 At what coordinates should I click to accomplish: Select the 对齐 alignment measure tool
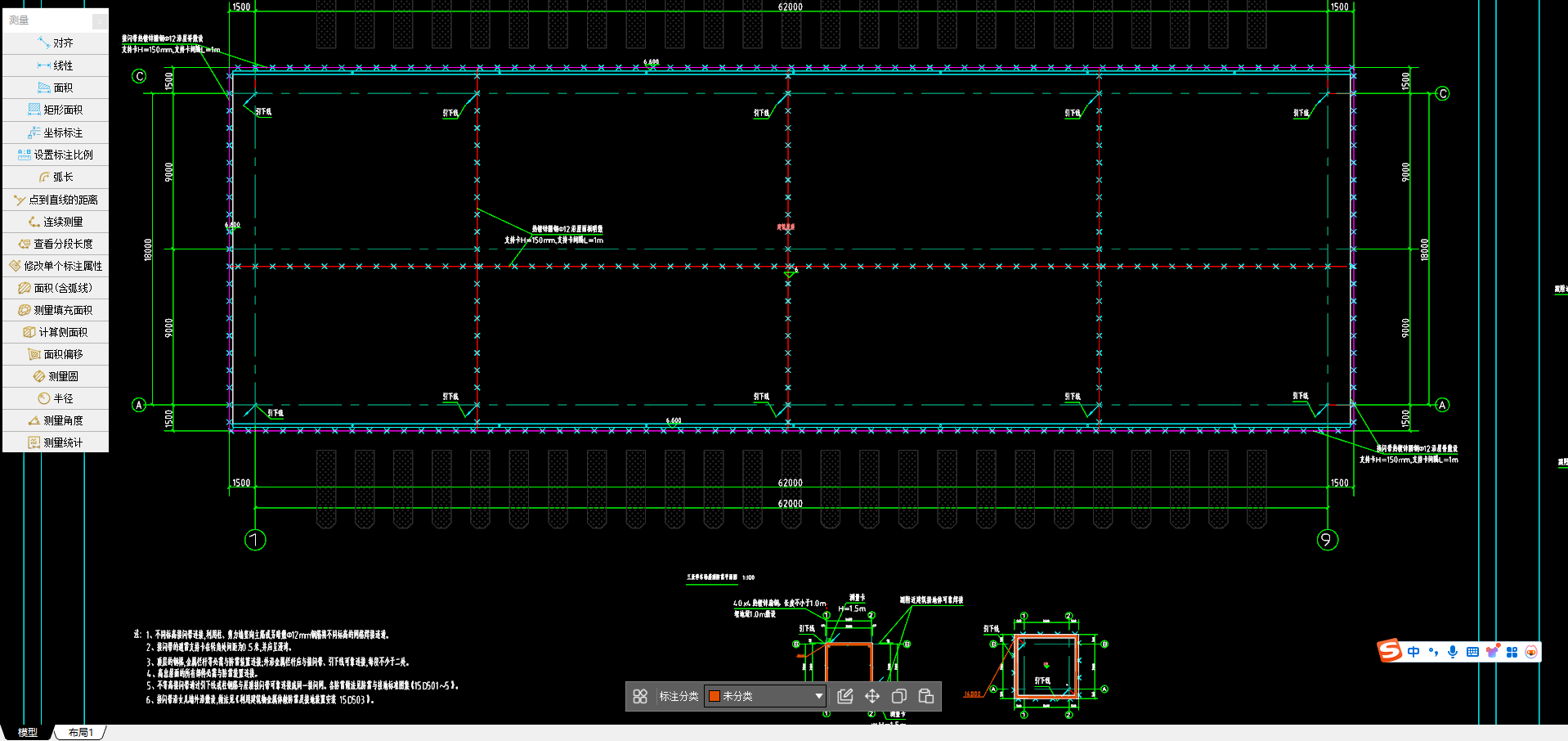click(56, 43)
